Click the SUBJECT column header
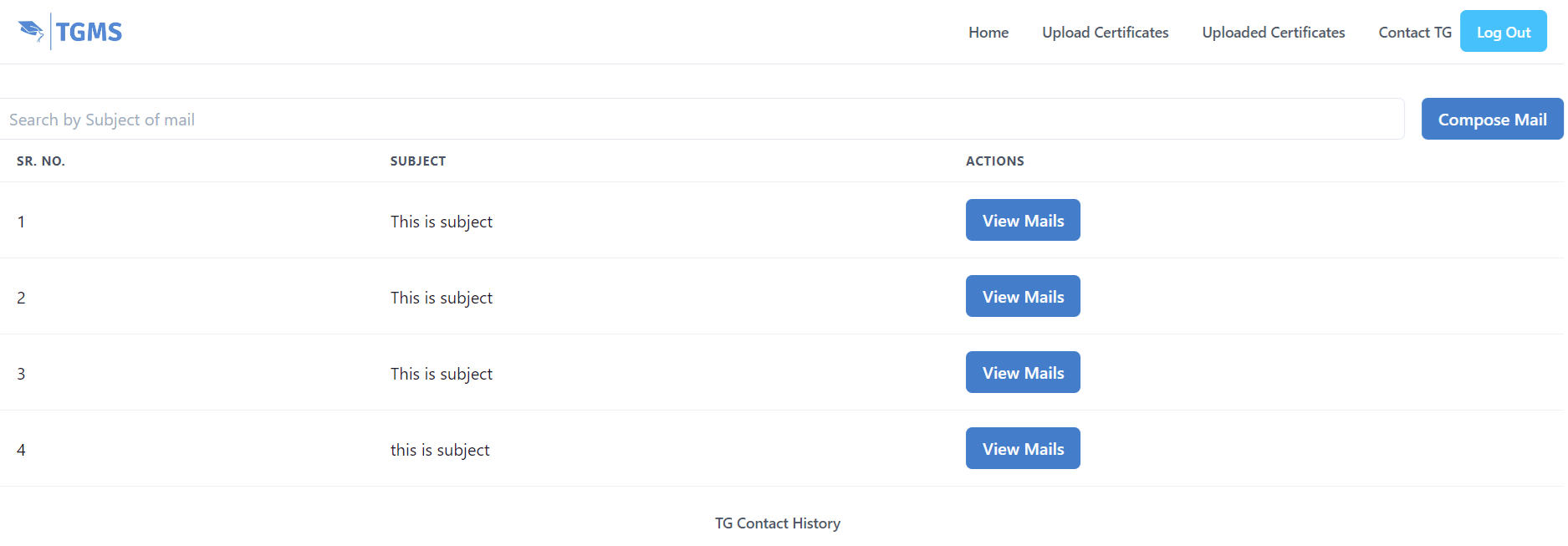1568x546 pixels. [418, 161]
